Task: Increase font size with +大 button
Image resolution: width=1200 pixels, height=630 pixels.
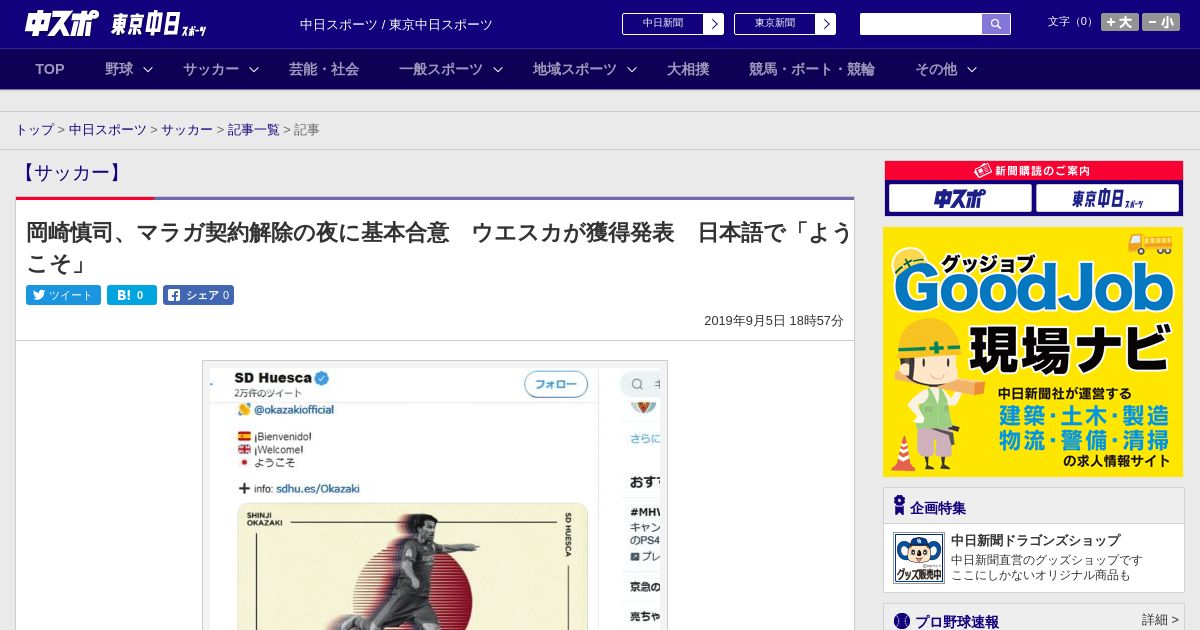Action: tap(1120, 22)
